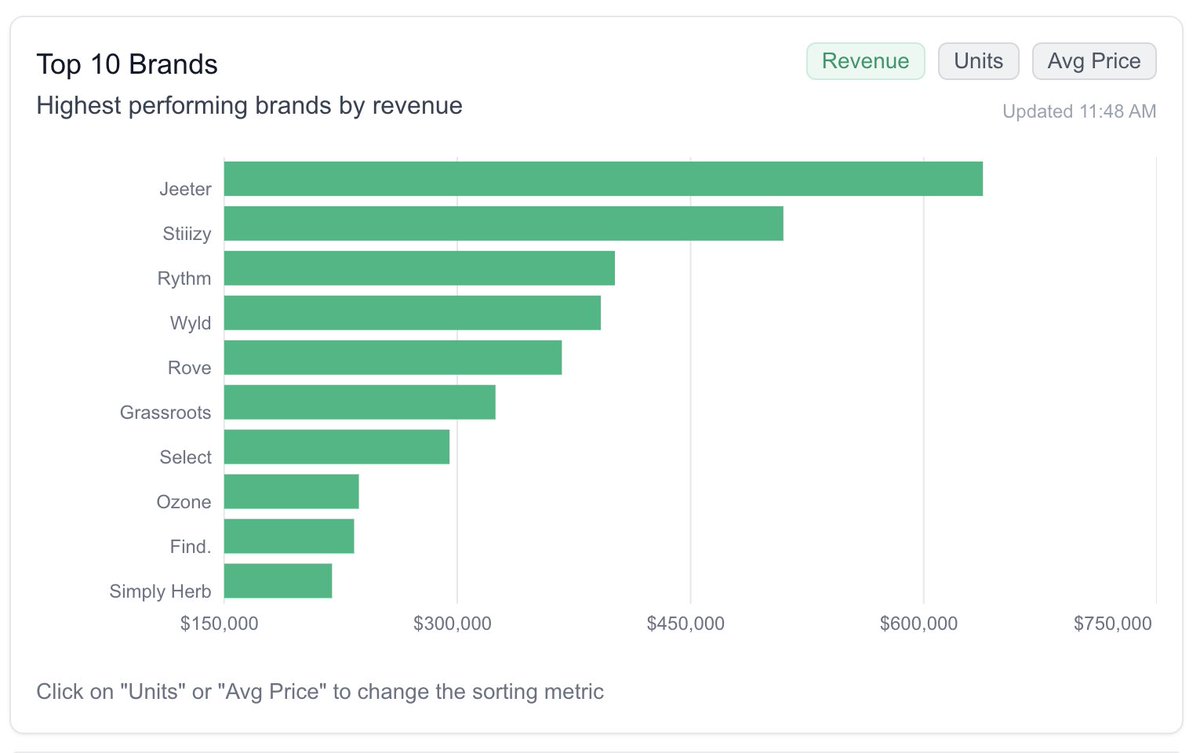Click the $450,000 axis label

[x=686, y=624]
